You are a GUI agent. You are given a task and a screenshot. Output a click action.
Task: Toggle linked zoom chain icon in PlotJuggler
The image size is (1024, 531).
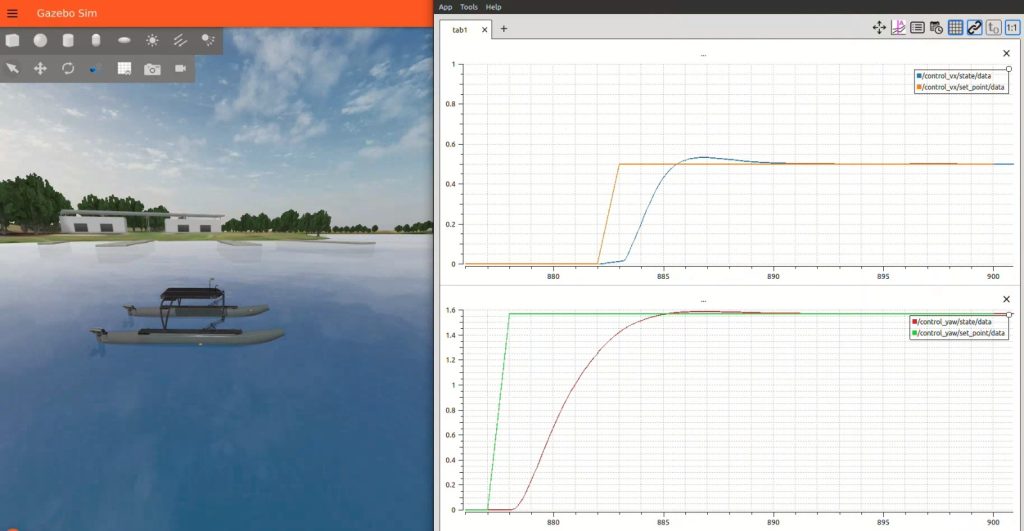pyautogui.click(x=974, y=28)
